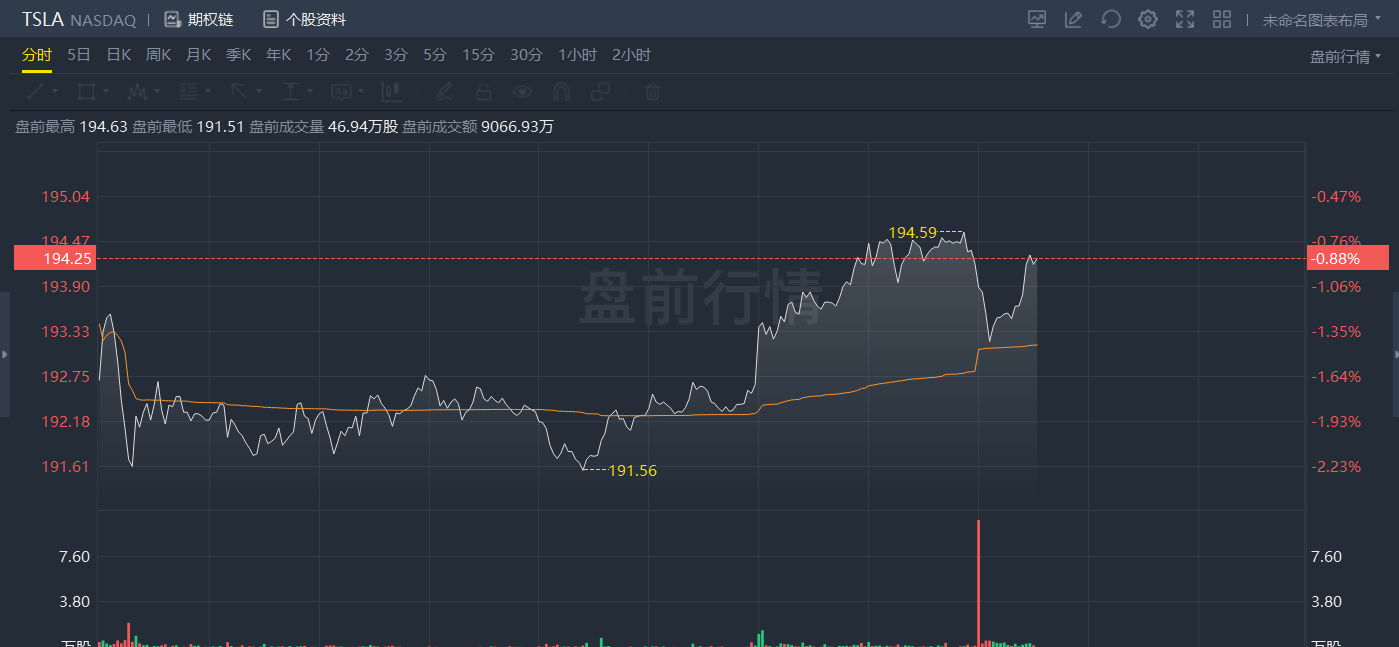
Task: Click the edit drawing pencil icon in header
Action: coord(1073,19)
